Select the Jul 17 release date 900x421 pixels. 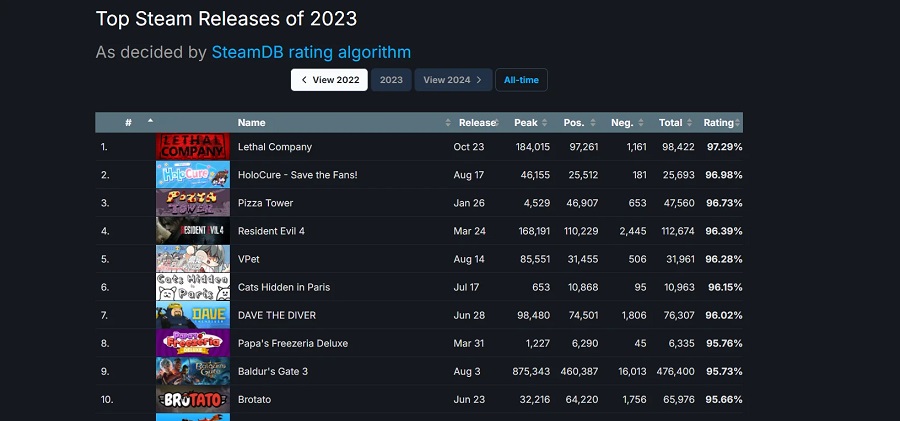tap(466, 288)
